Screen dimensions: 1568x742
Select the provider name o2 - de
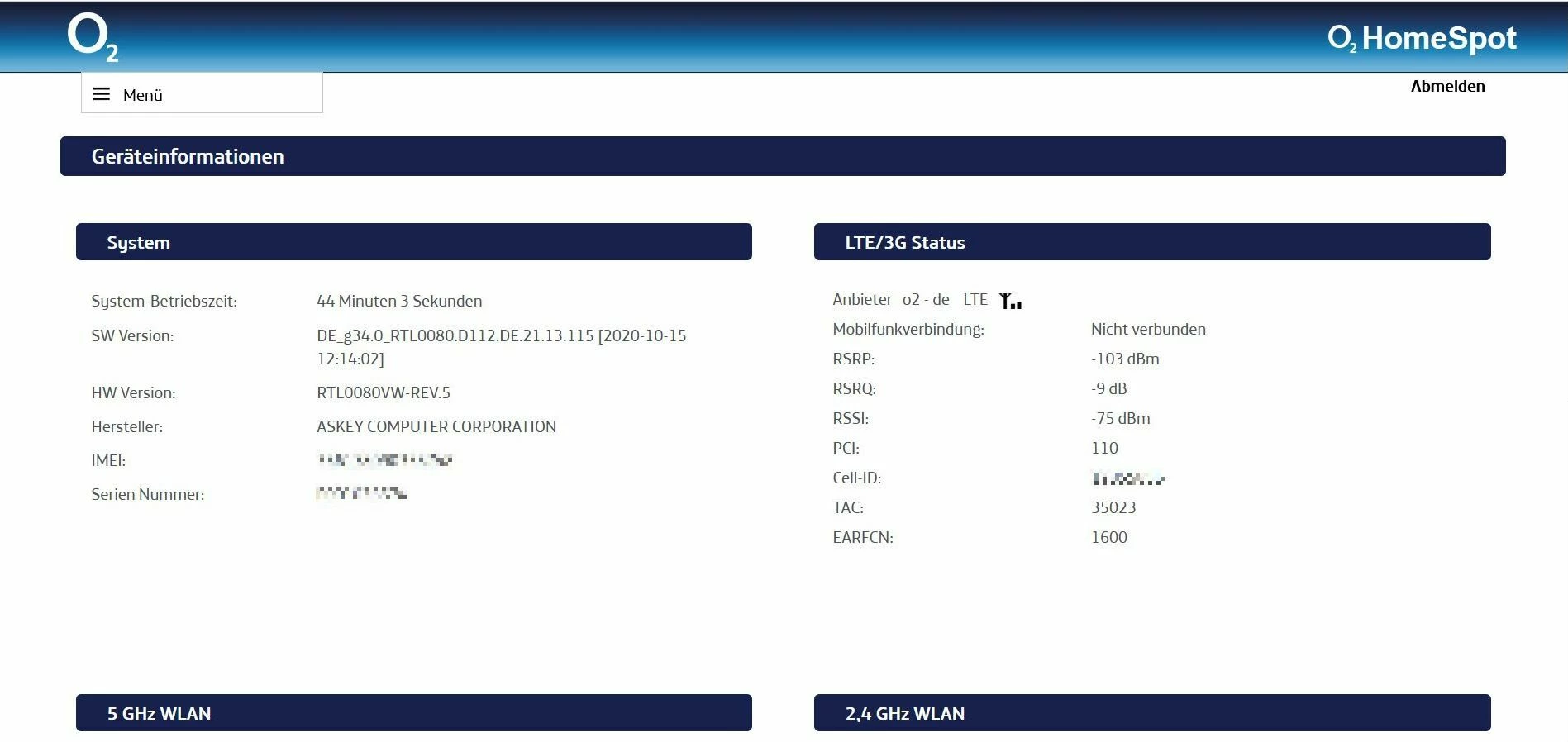point(926,299)
